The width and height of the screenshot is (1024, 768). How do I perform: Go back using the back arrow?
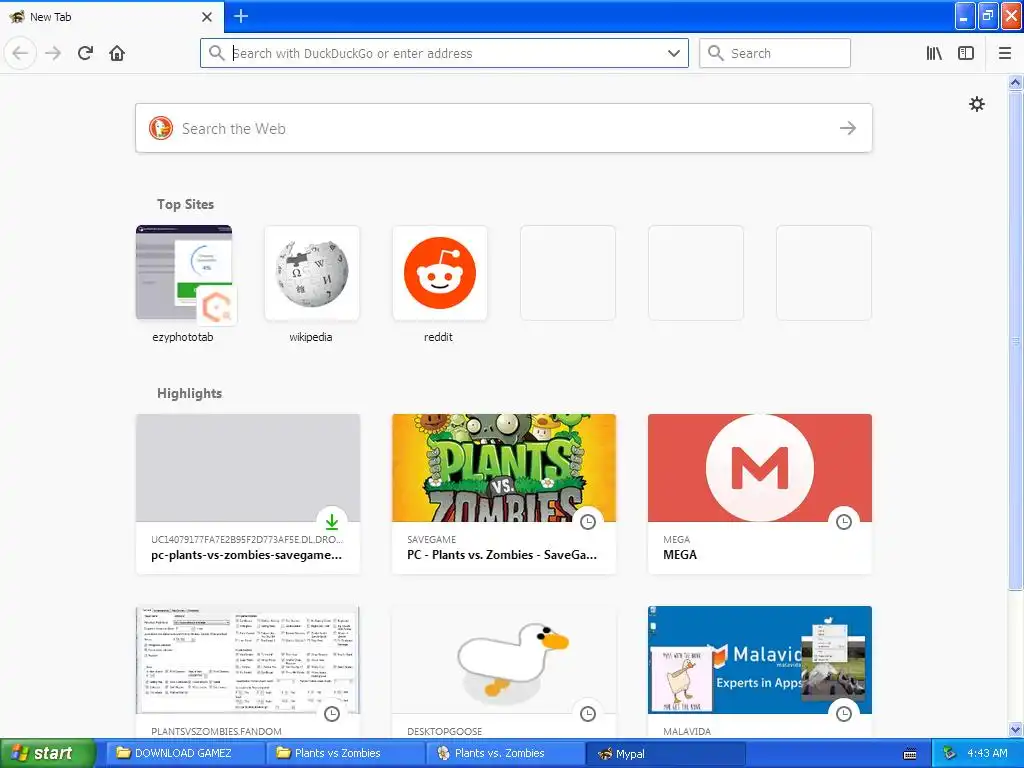pyautogui.click(x=20, y=54)
